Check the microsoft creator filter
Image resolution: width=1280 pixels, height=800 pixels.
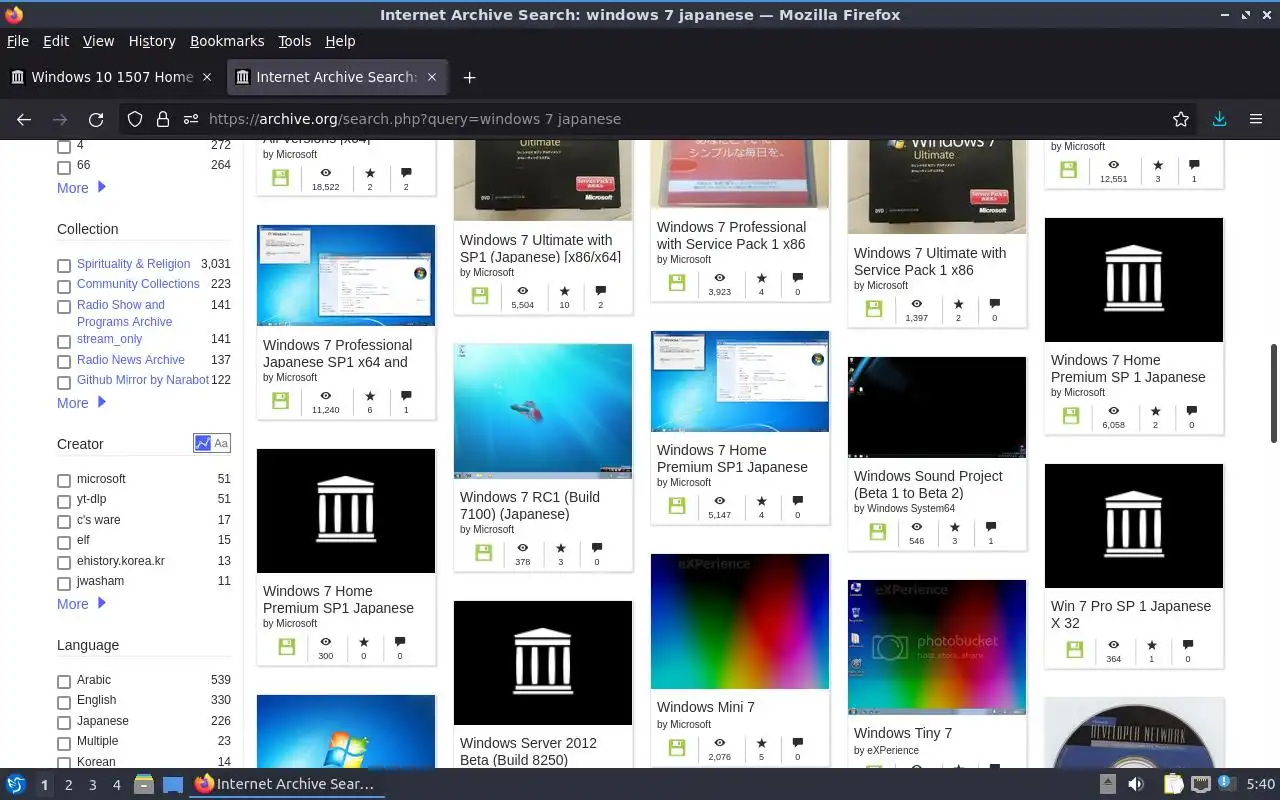click(64, 481)
